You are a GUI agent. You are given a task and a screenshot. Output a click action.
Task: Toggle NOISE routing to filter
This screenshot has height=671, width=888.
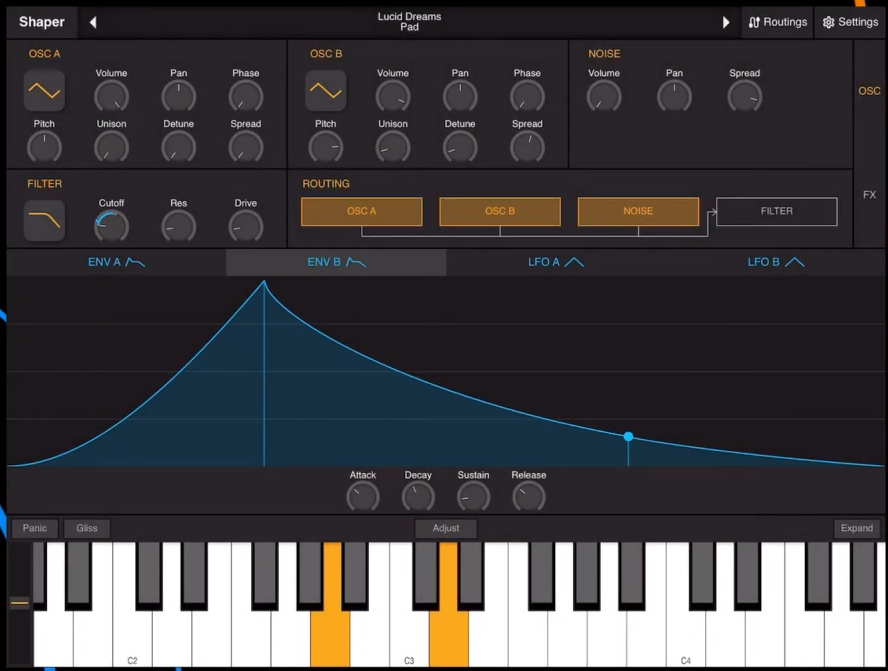638,211
